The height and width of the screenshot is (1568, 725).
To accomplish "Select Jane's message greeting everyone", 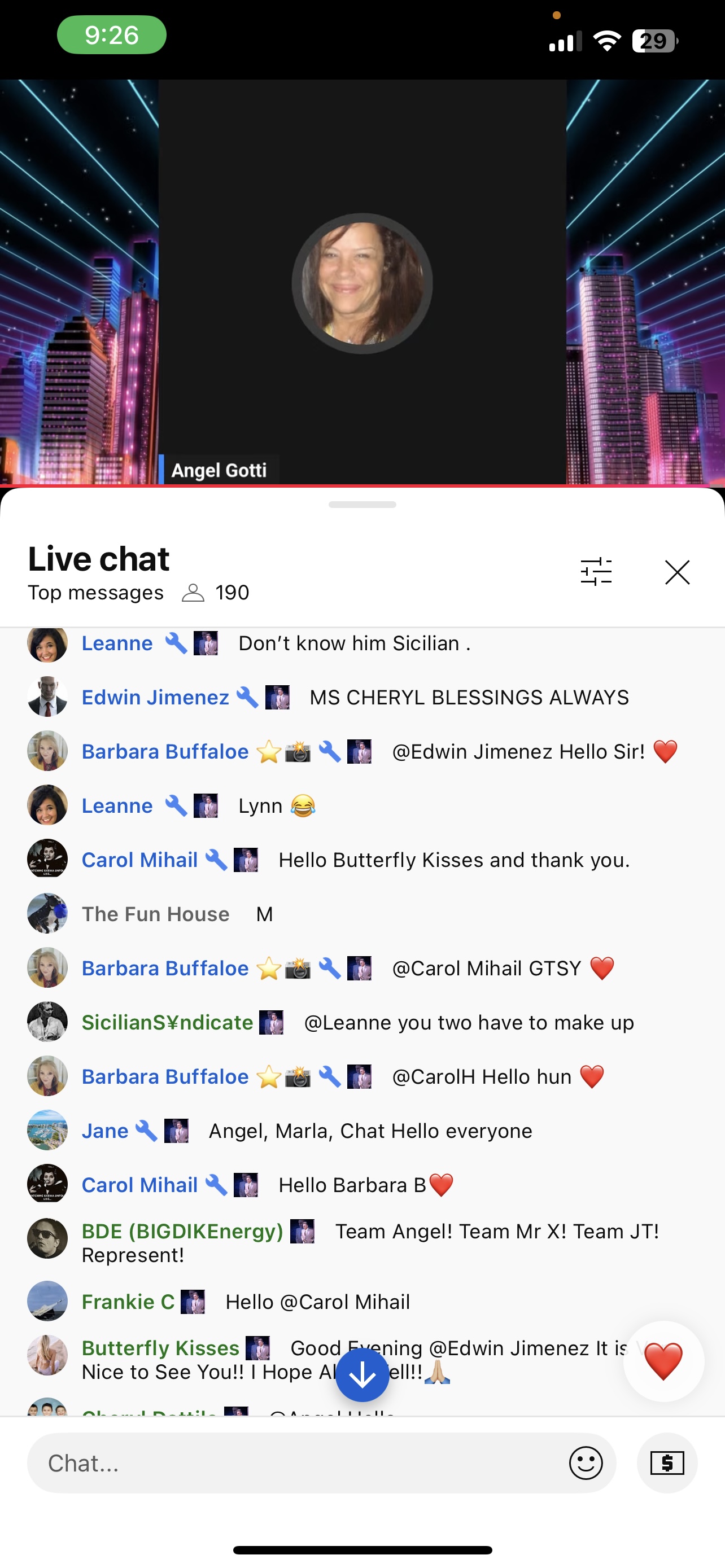I will [370, 1131].
